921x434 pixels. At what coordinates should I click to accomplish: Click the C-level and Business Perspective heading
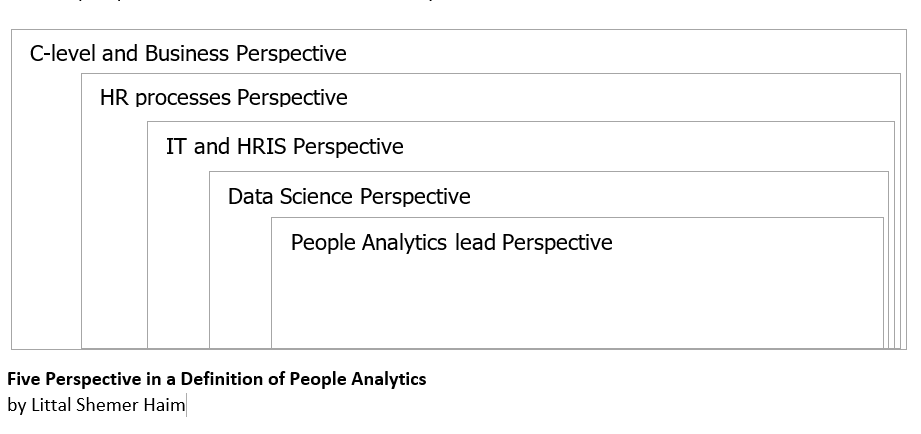188,54
